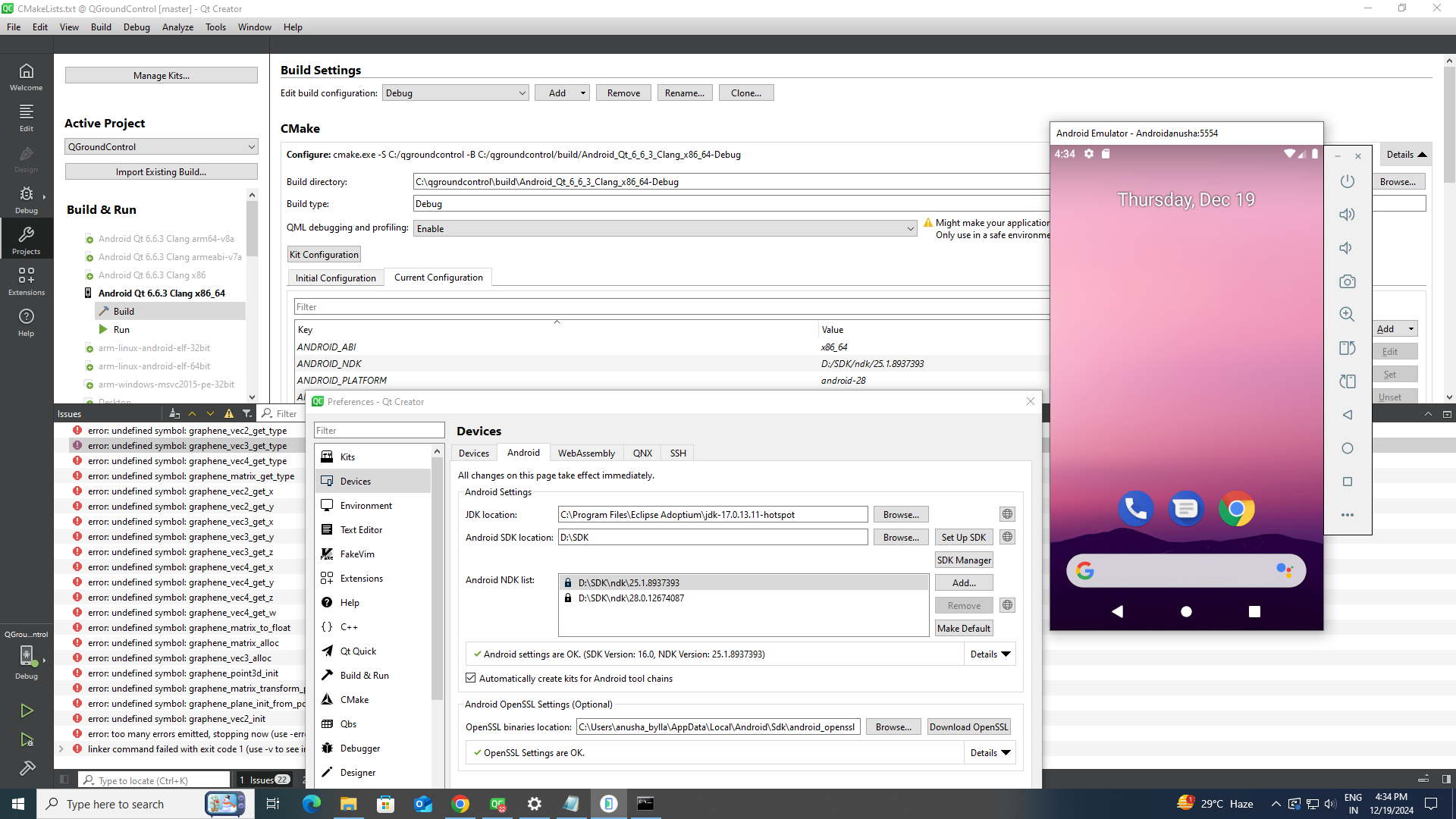1456x819 pixels.
Task: Click emulator Back triangle in side toolbar
Action: [x=1347, y=415]
